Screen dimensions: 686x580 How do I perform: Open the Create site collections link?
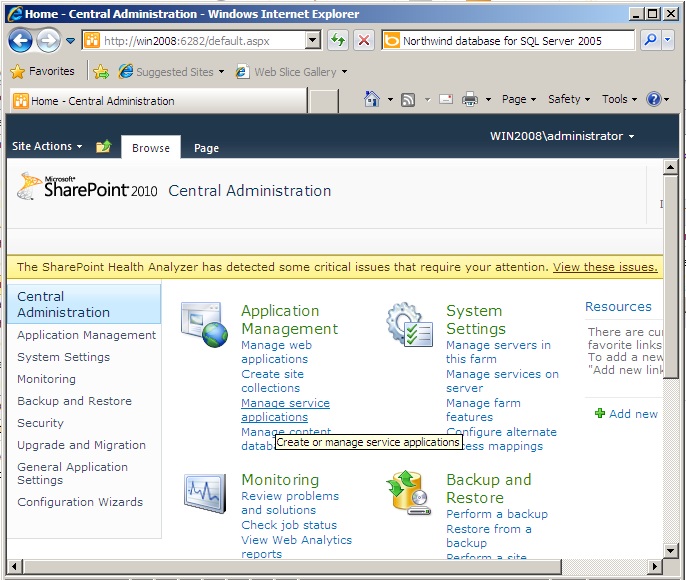tap(272, 381)
